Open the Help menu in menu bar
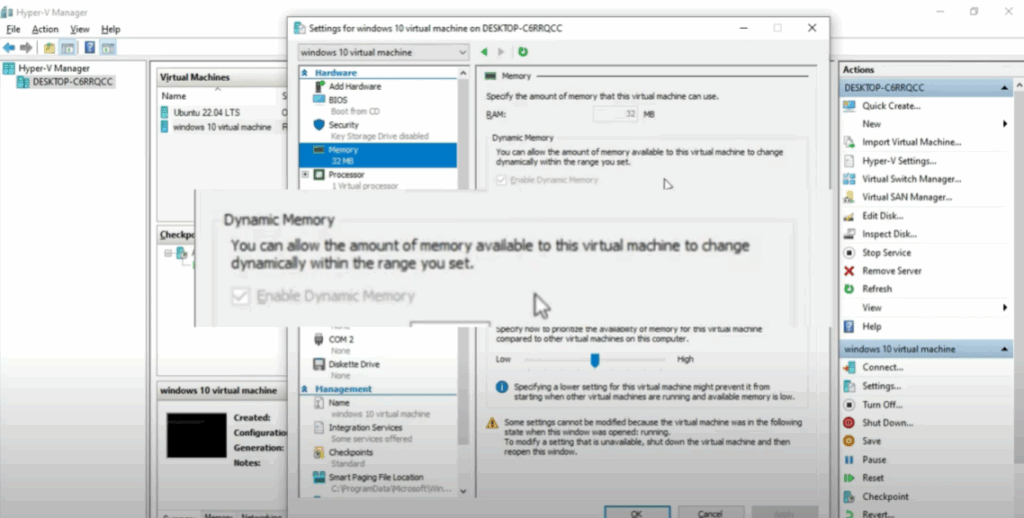 pos(110,29)
